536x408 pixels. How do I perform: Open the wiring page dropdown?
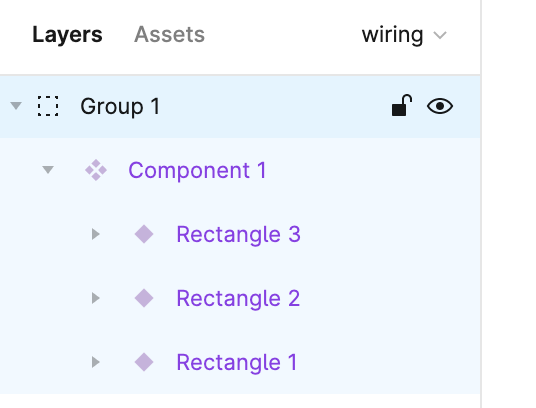click(x=404, y=35)
